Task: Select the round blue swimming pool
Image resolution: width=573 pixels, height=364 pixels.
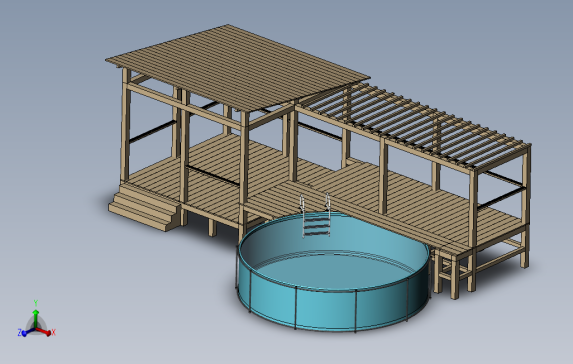Action: [333, 272]
